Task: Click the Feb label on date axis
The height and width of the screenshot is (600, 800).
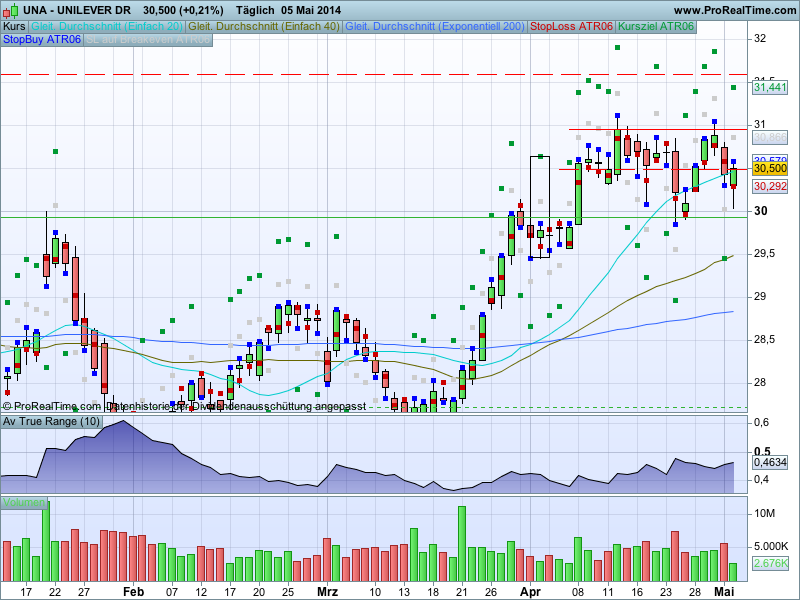Action: pos(134,592)
